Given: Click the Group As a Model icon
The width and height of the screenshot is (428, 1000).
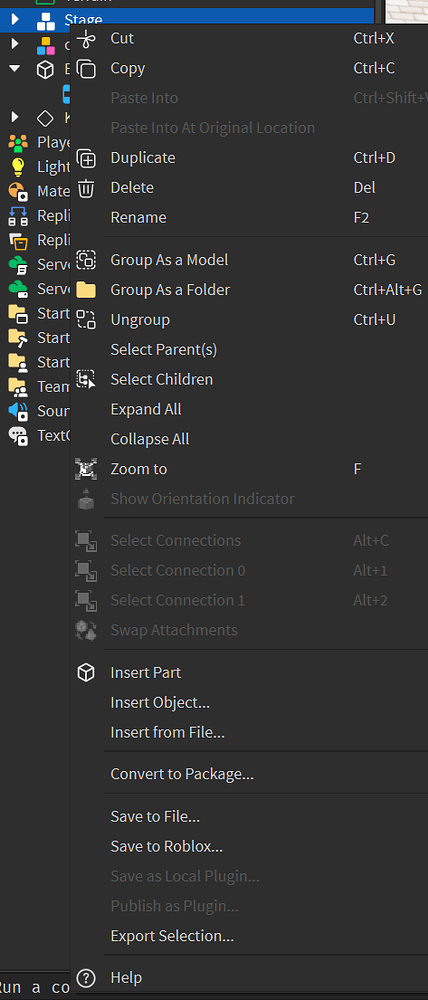Looking at the screenshot, I should pos(85,260).
